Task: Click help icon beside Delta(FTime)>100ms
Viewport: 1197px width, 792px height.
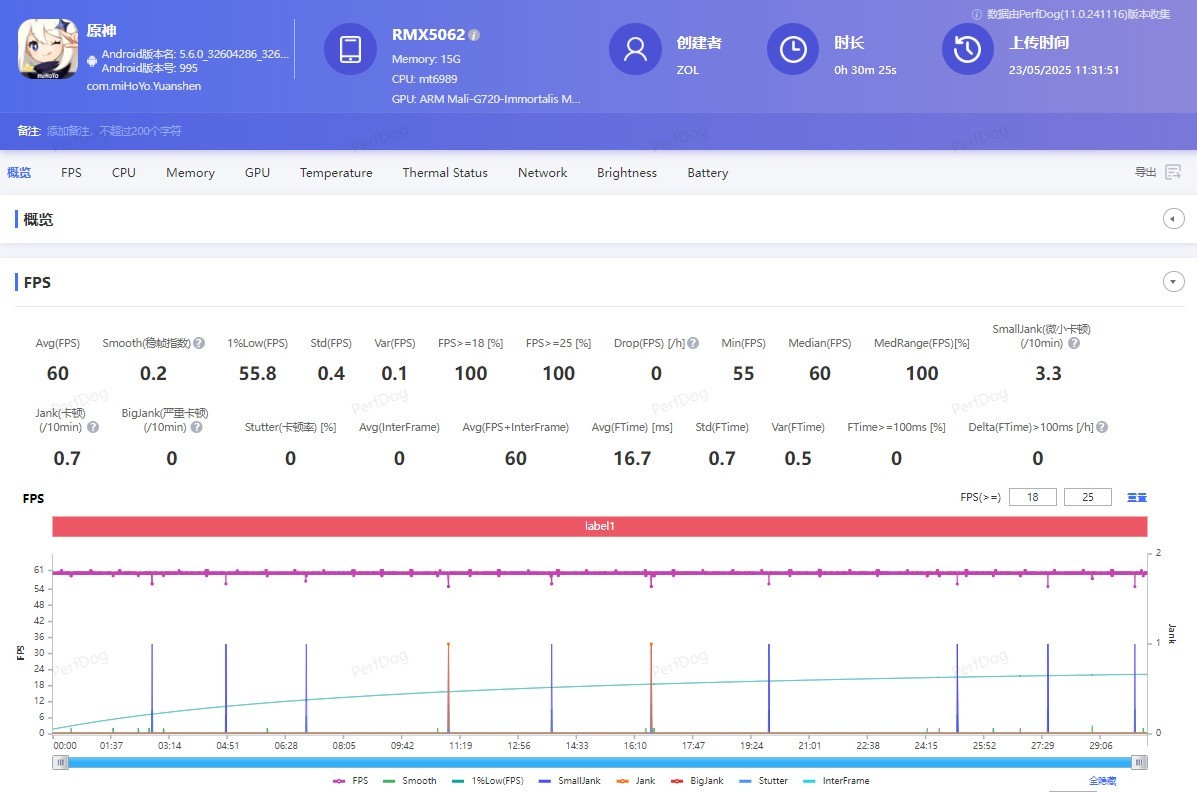Action: (1102, 427)
